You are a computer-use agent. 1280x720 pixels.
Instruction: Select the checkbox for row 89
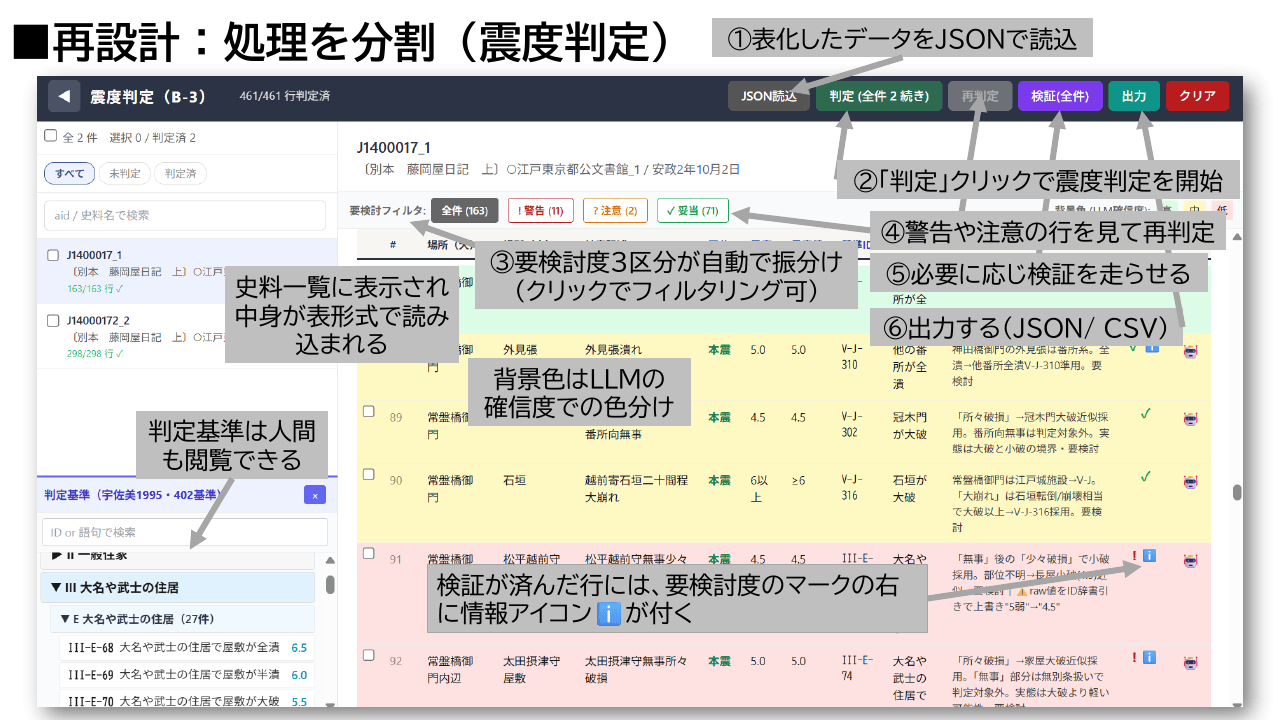click(368, 411)
